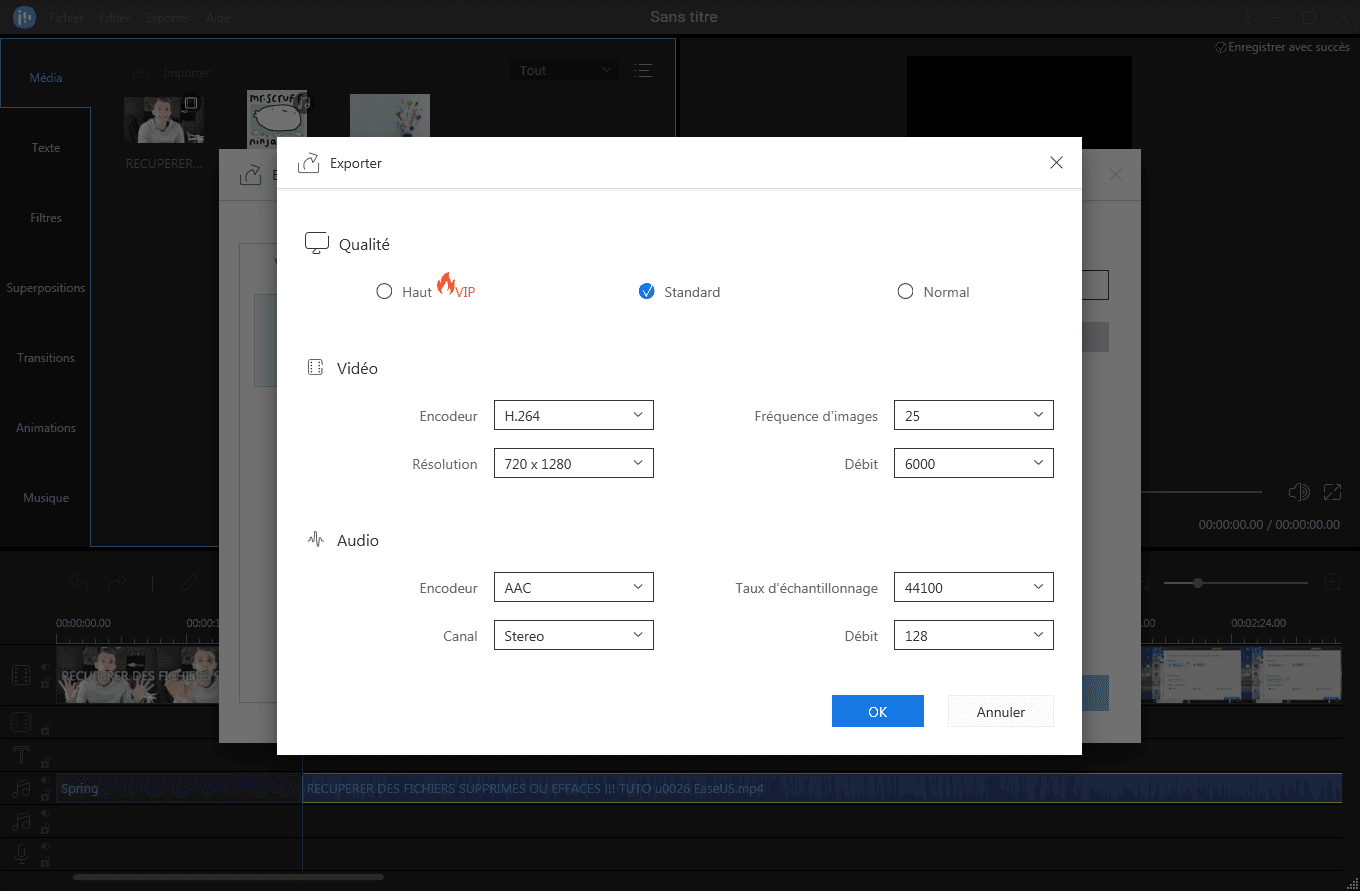Switch to the Animations tab
The height and width of the screenshot is (891, 1360).
(x=46, y=427)
